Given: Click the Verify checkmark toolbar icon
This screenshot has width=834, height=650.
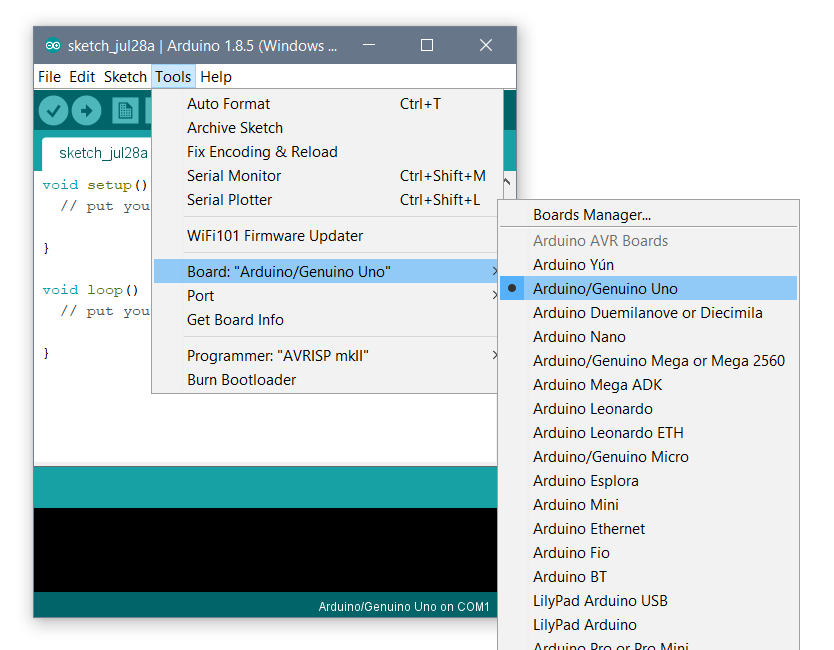Looking at the screenshot, I should (53, 111).
